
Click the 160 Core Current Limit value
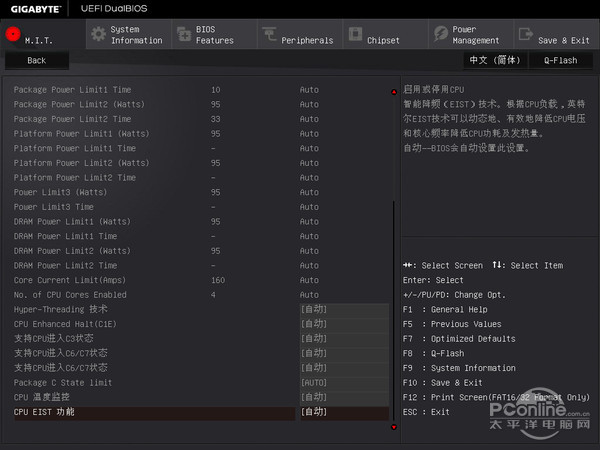(218, 280)
